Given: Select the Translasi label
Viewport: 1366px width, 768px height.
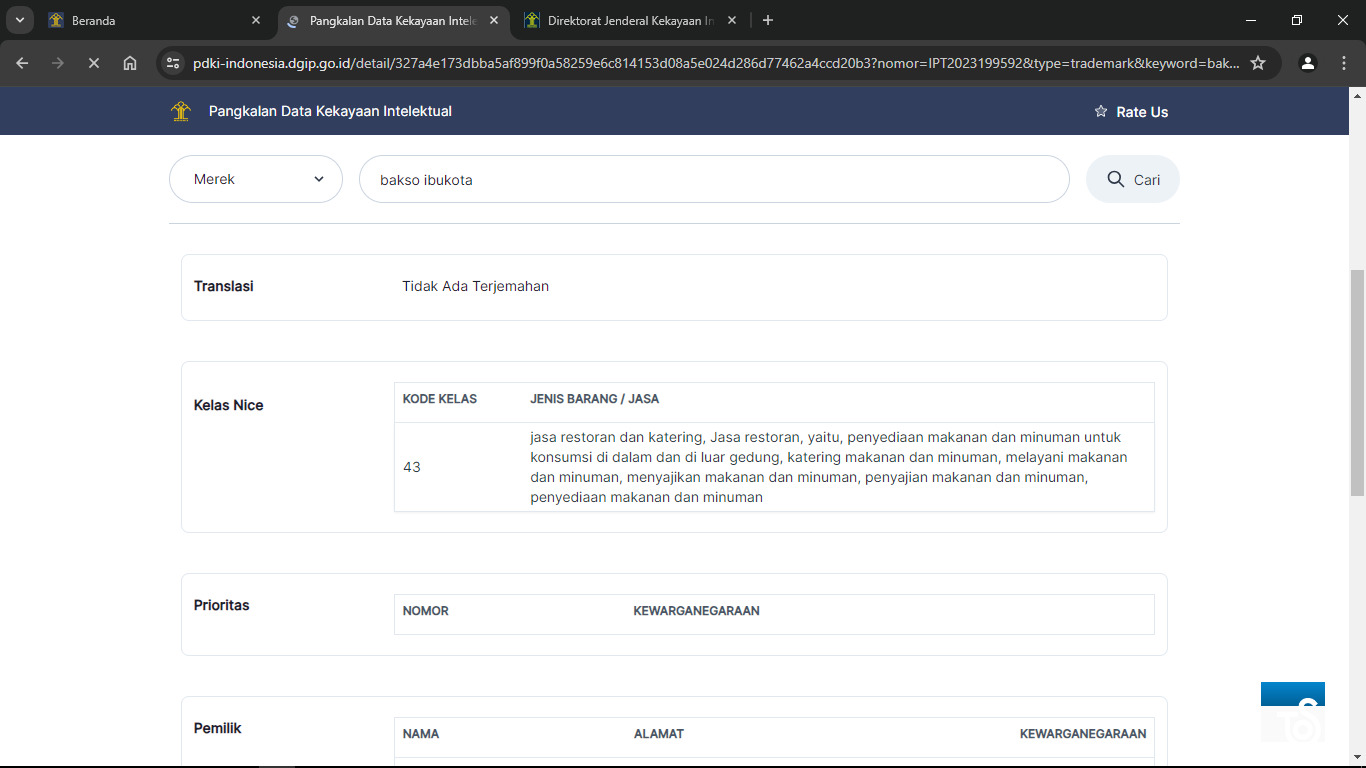Looking at the screenshot, I should (224, 286).
